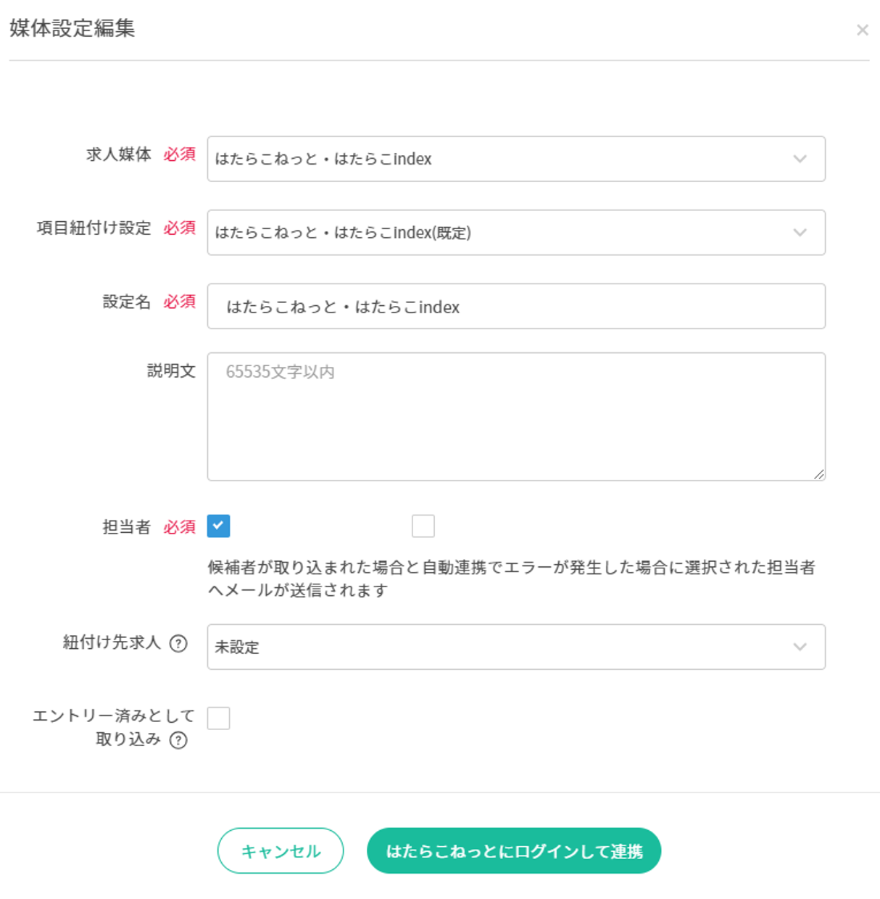880x899 pixels.
Task: Click the 担当者 field label
Action: (127, 527)
